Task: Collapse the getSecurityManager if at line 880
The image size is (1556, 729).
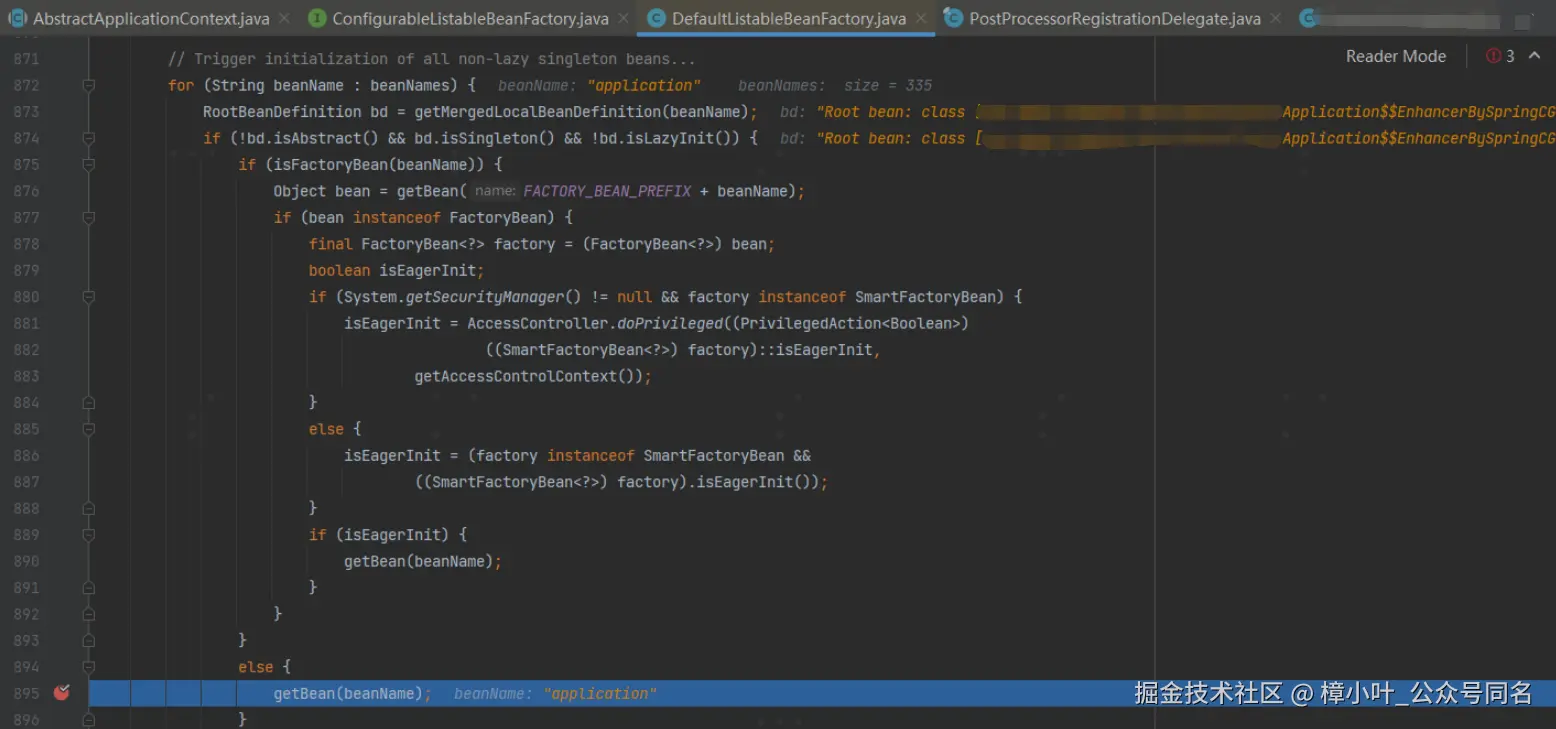Action: click(88, 297)
